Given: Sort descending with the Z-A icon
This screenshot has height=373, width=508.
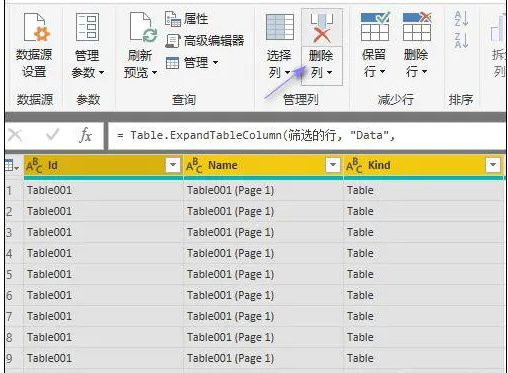Looking at the screenshot, I should pos(462,40).
